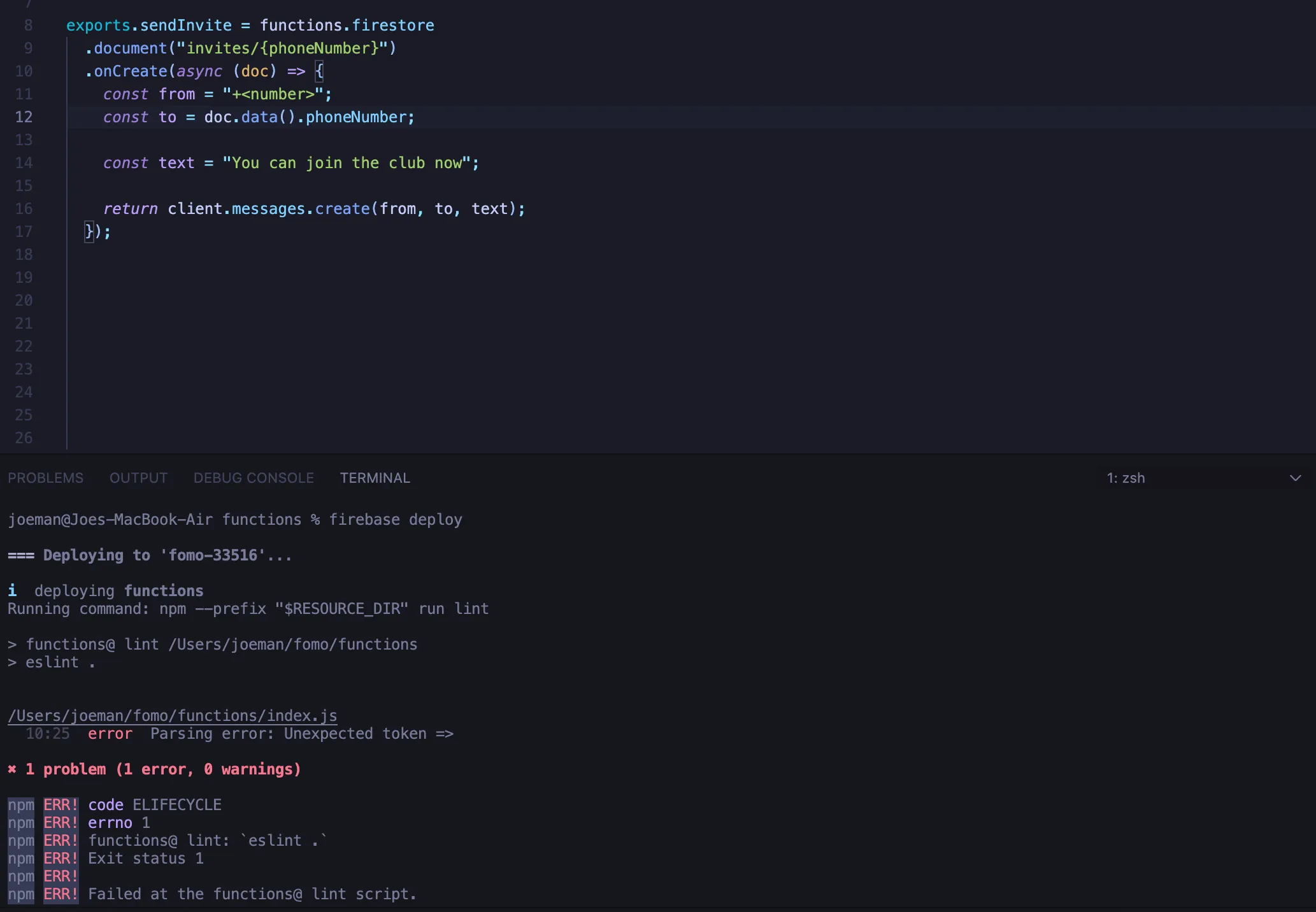
Task: Click 'phoneNumber' property on line 12
Action: (x=355, y=117)
